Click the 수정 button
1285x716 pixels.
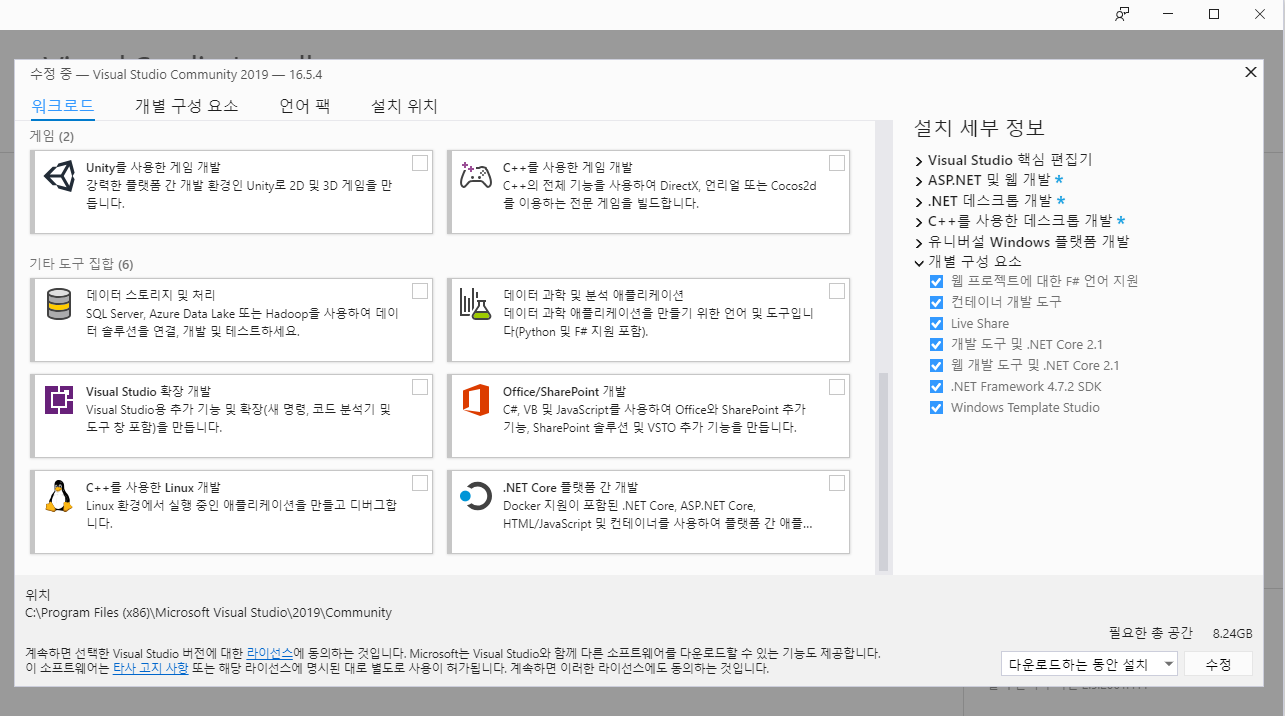point(1218,664)
